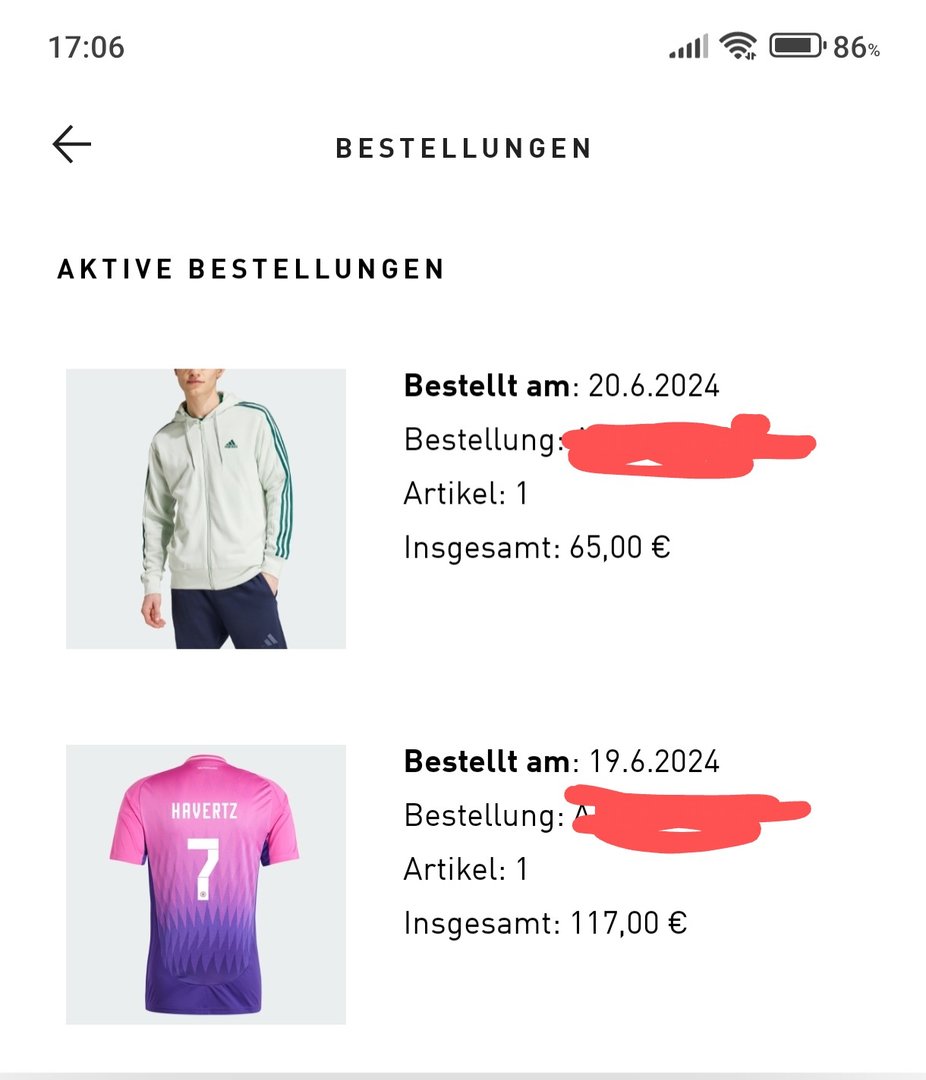The height and width of the screenshot is (1080, 926).
Task: Tap the 86% battery percentage
Action: pos(857,47)
